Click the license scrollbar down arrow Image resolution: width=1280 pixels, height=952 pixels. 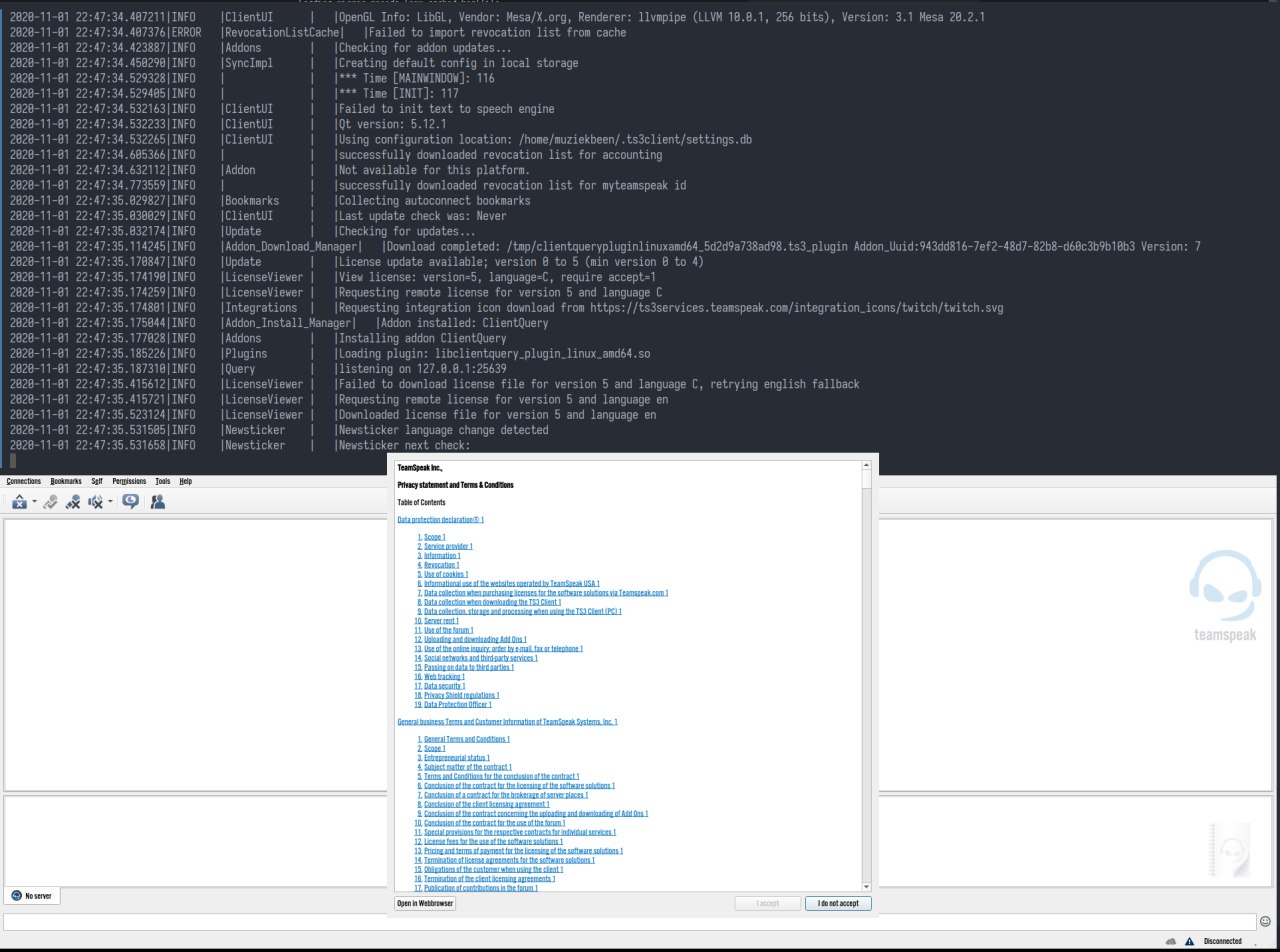point(866,887)
